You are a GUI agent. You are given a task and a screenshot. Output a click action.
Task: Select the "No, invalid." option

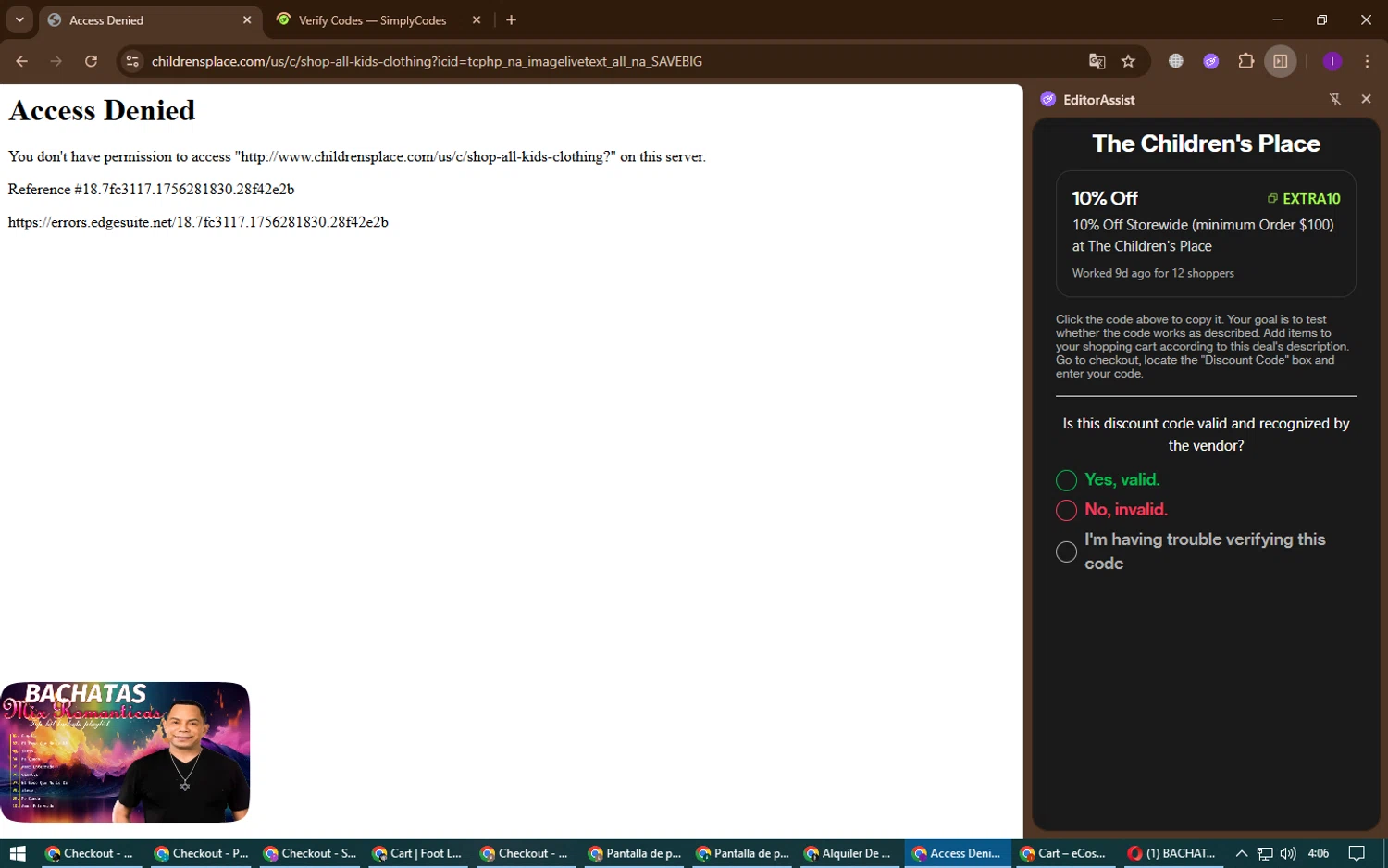[x=1111, y=509]
